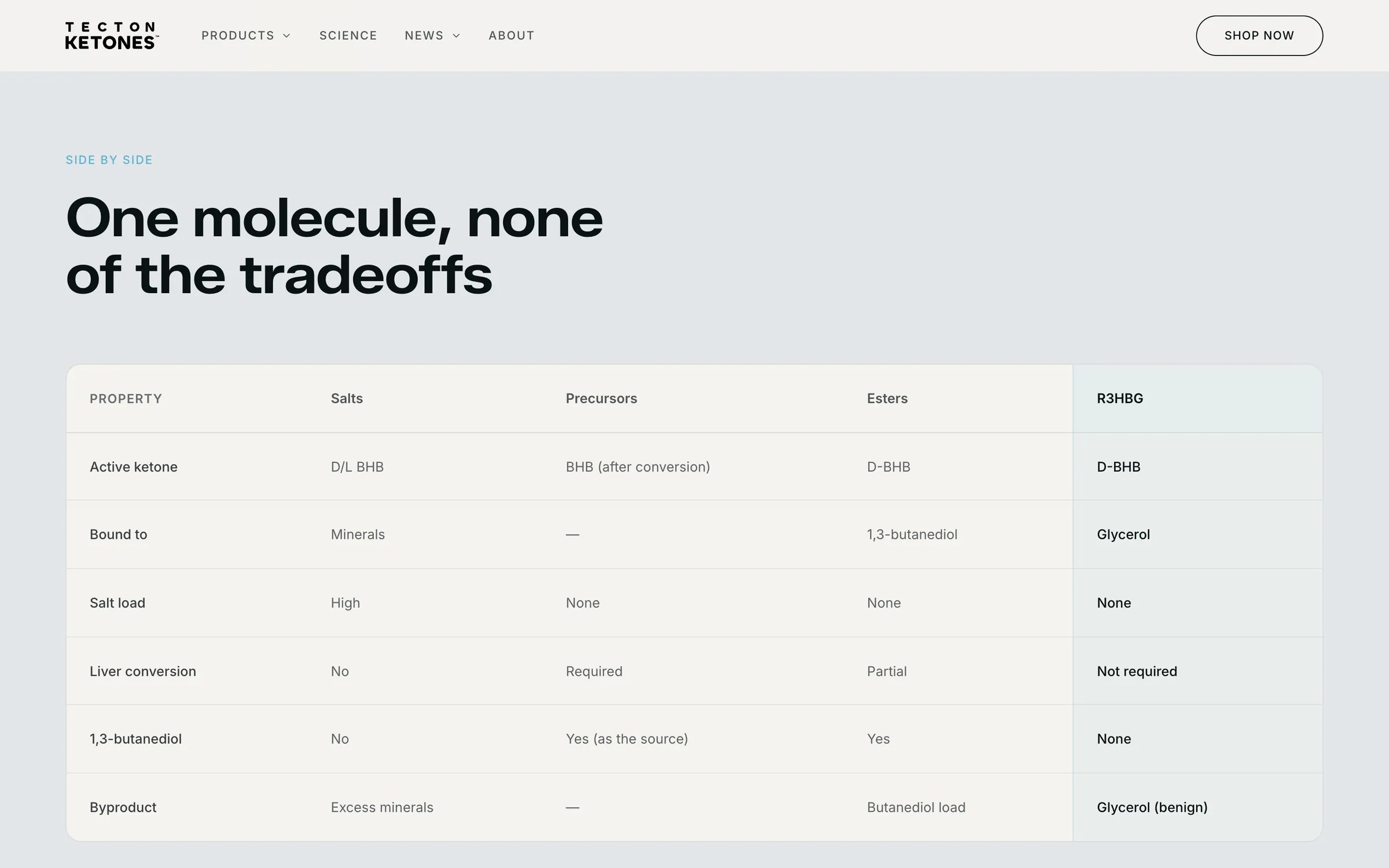Go to the Science page
This screenshot has height=868, width=1389.
coord(348,35)
